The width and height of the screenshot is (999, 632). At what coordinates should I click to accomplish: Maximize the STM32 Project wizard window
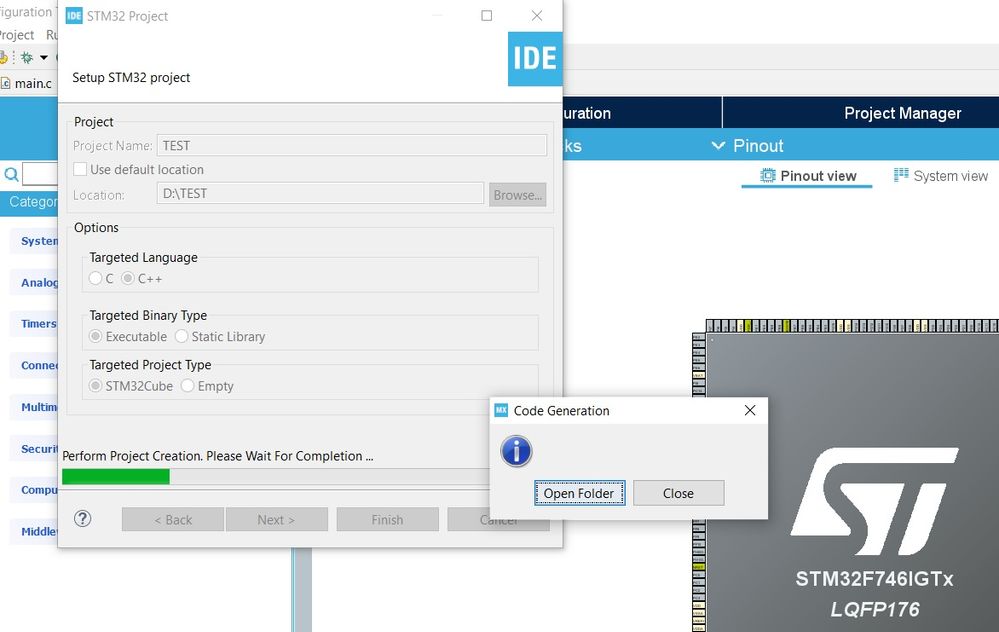click(x=486, y=15)
